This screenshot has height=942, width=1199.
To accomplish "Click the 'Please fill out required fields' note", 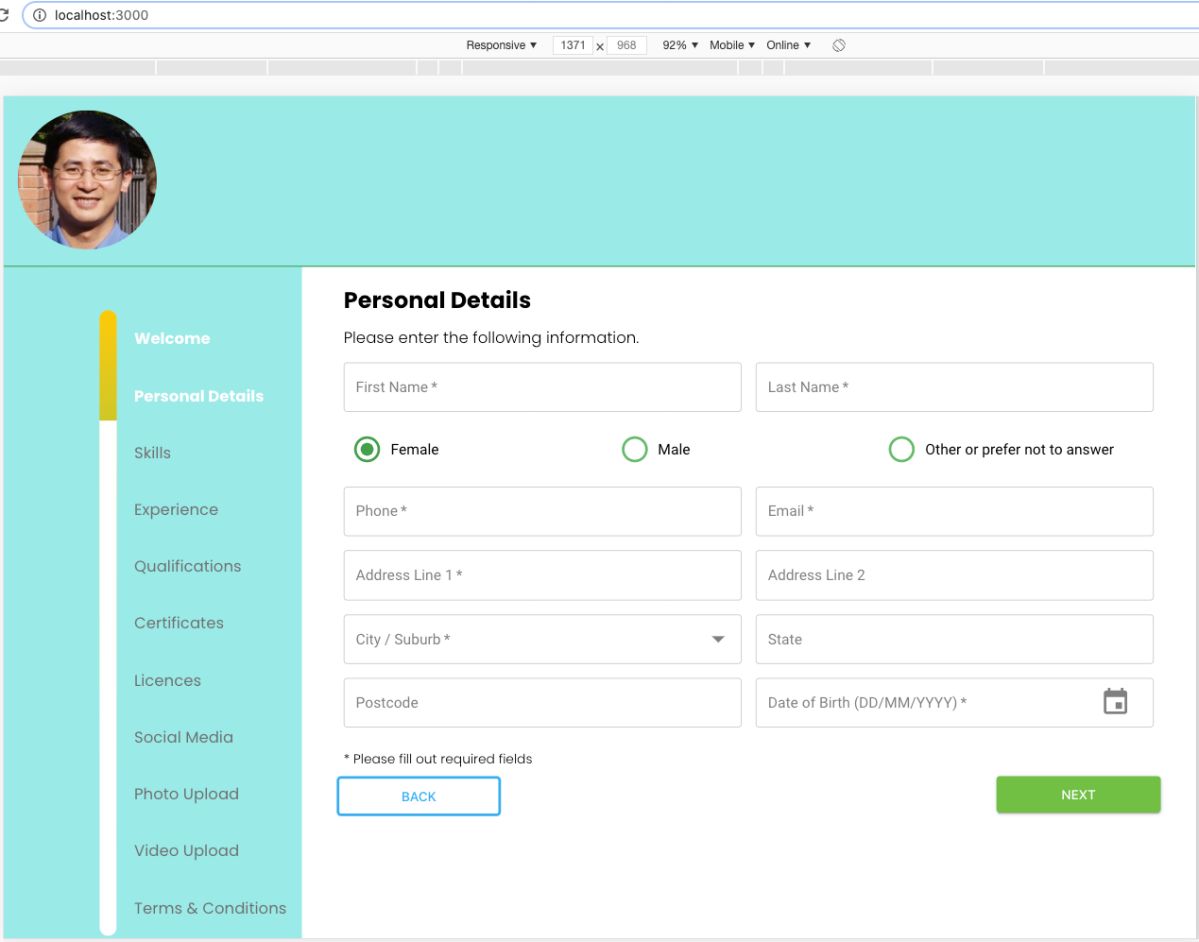I will point(438,758).
